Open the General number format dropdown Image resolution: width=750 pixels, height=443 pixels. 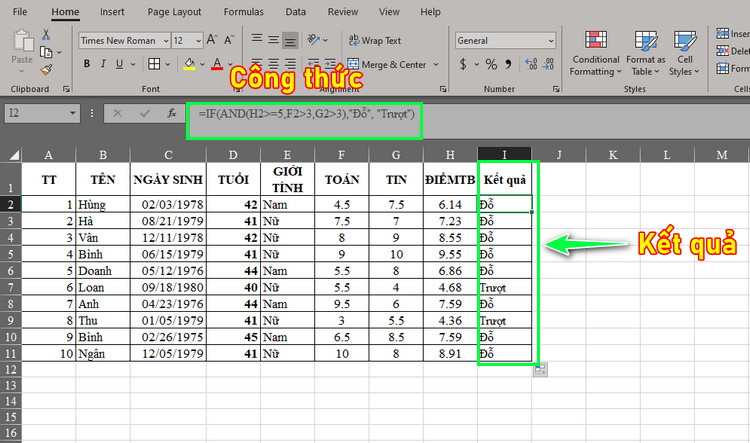pos(551,41)
